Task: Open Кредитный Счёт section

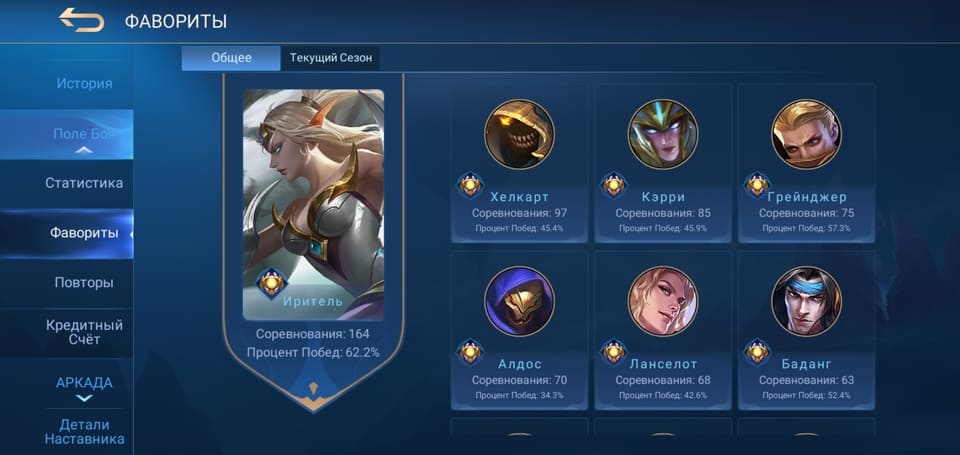Action: [x=84, y=332]
